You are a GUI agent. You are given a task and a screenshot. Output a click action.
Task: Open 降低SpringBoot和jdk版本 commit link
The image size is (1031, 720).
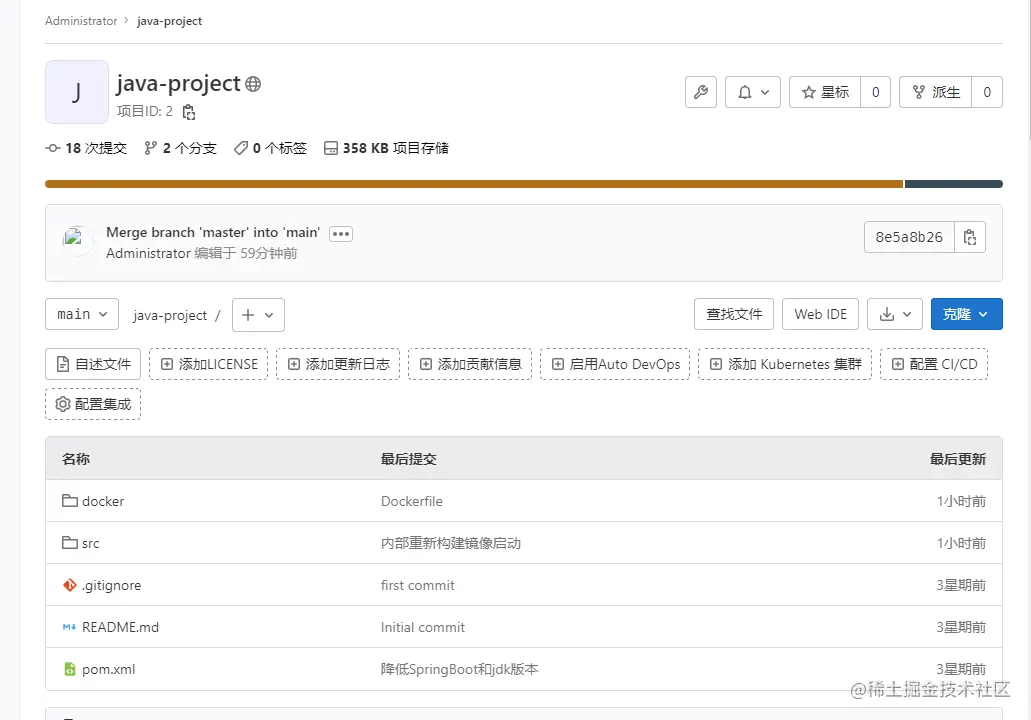(460, 669)
